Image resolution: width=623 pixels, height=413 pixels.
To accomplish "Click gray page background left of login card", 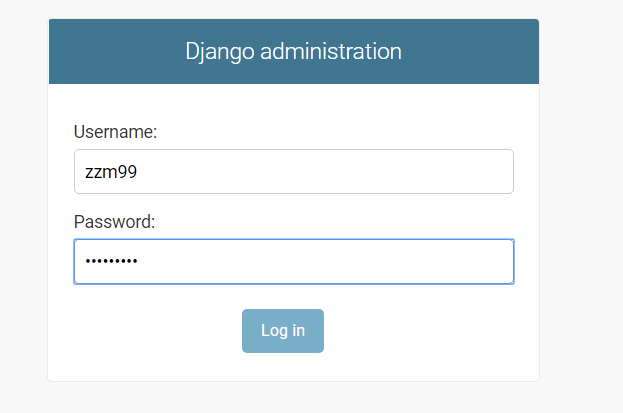I will tap(23, 200).
